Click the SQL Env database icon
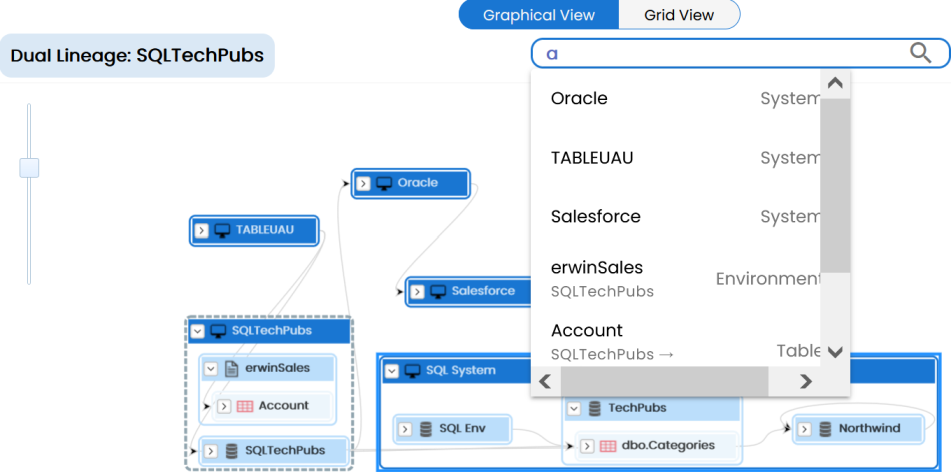This screenshot has width=951, height=472. click(x=425, y=430)
